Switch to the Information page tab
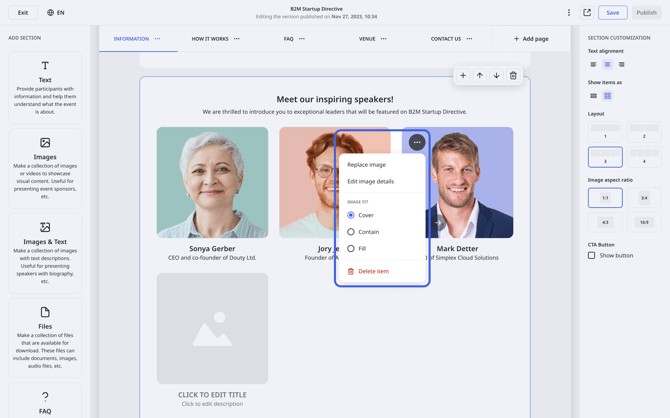The width and height of the screenshot is (670, 418). 131,38
